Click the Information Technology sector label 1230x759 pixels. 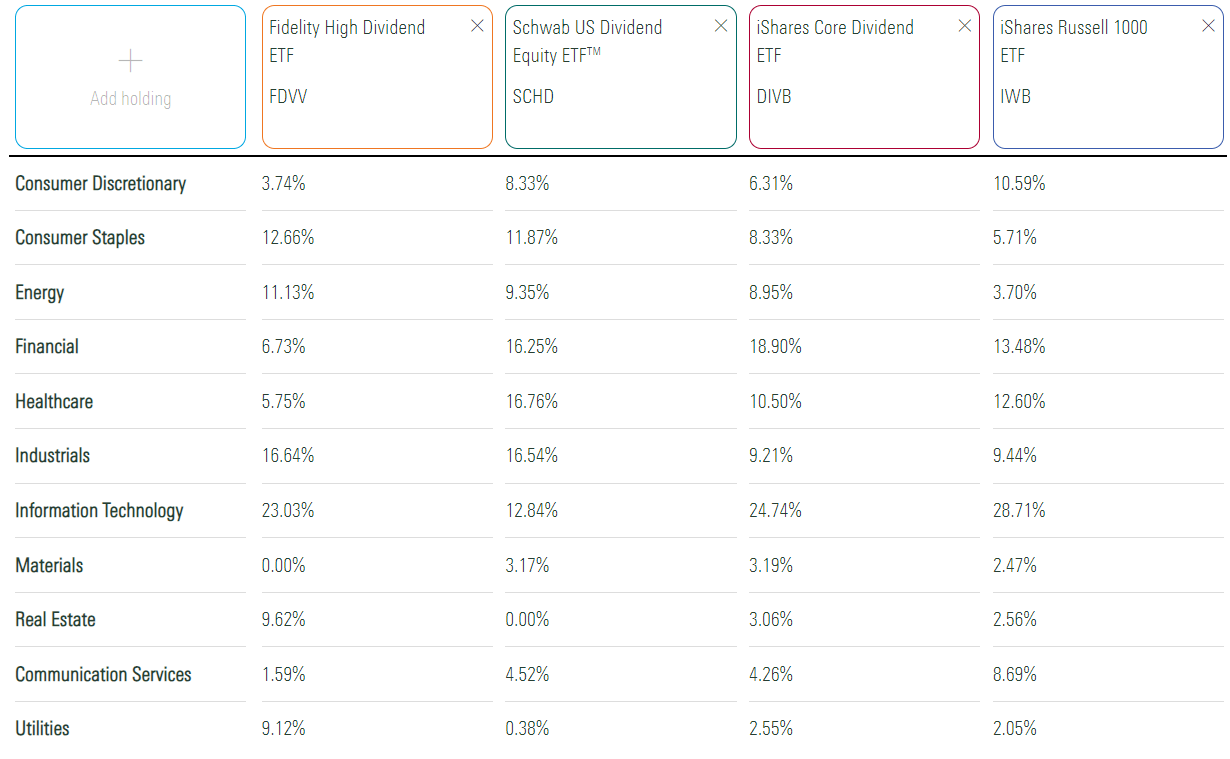click(99, 510)
